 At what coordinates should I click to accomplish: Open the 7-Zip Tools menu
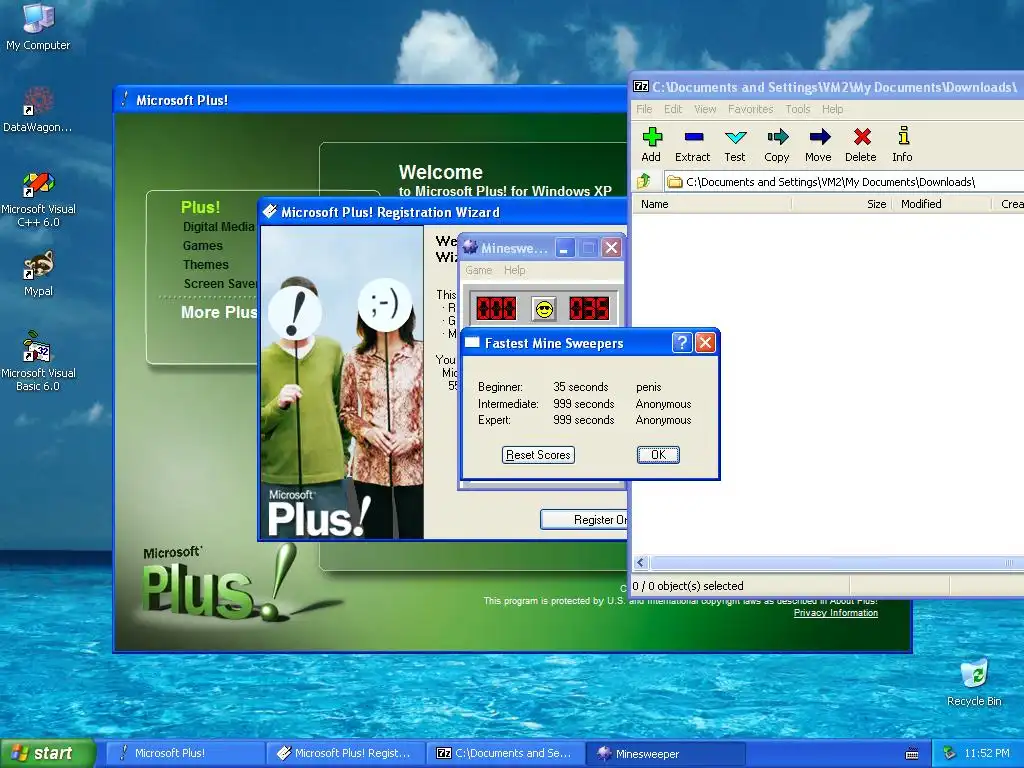point(797,109)
